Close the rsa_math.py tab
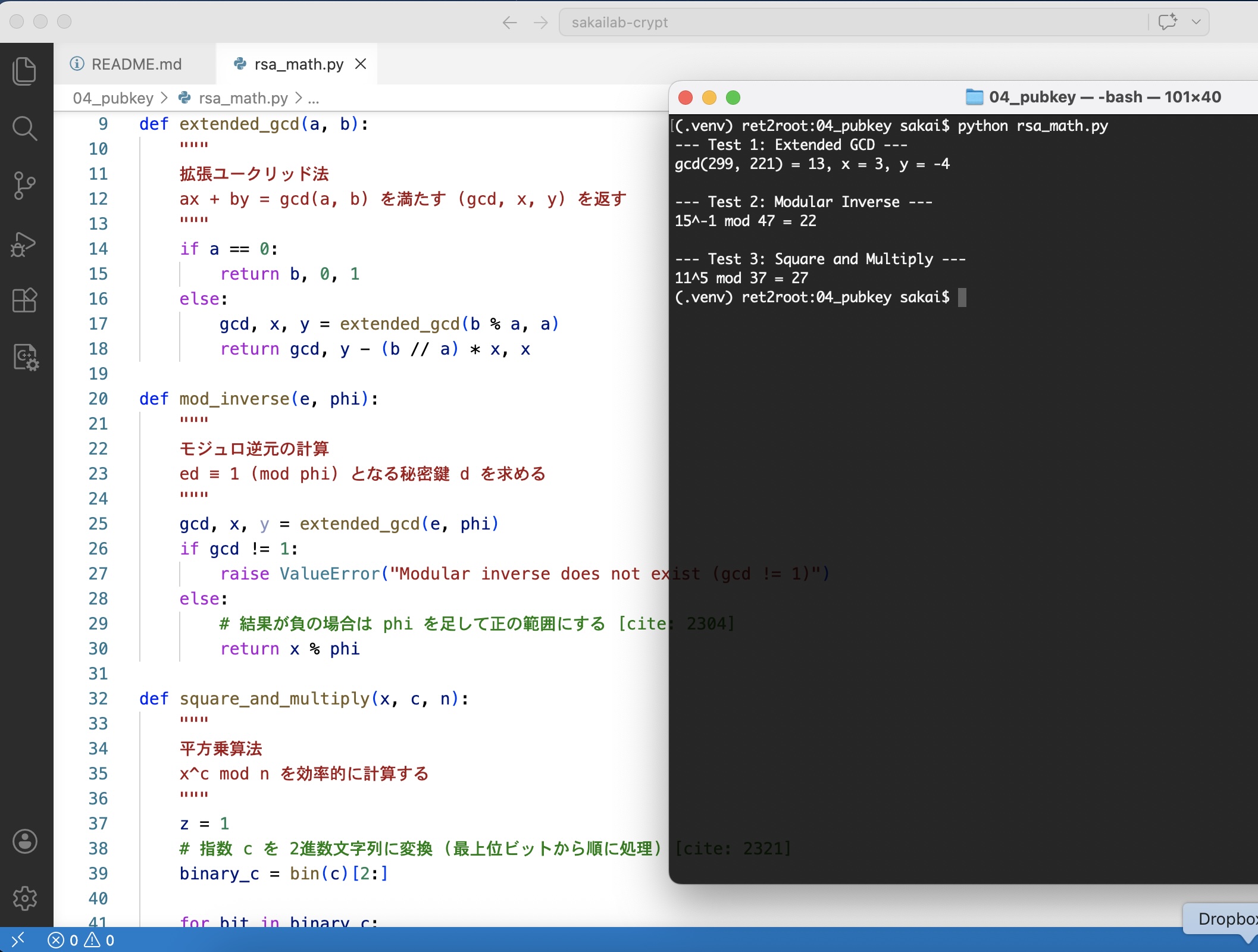This screenshot has width=1258, height=952. [x=361, y=64]
